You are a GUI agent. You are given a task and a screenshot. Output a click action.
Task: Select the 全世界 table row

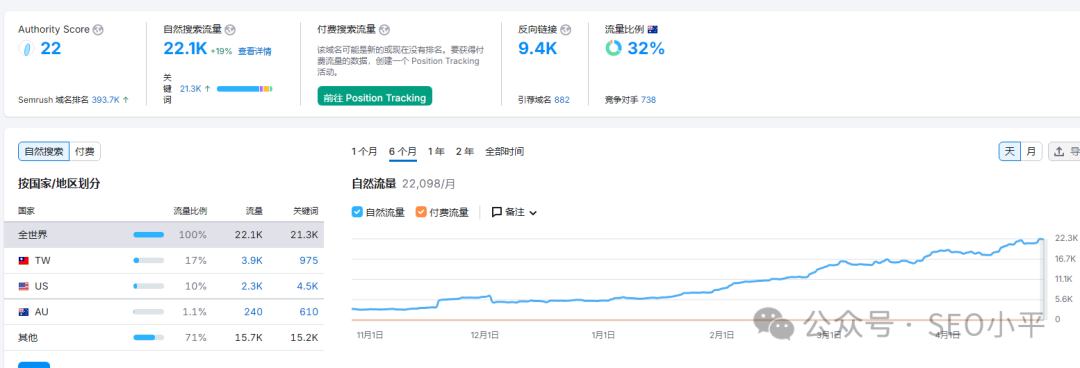click(164, 235)
